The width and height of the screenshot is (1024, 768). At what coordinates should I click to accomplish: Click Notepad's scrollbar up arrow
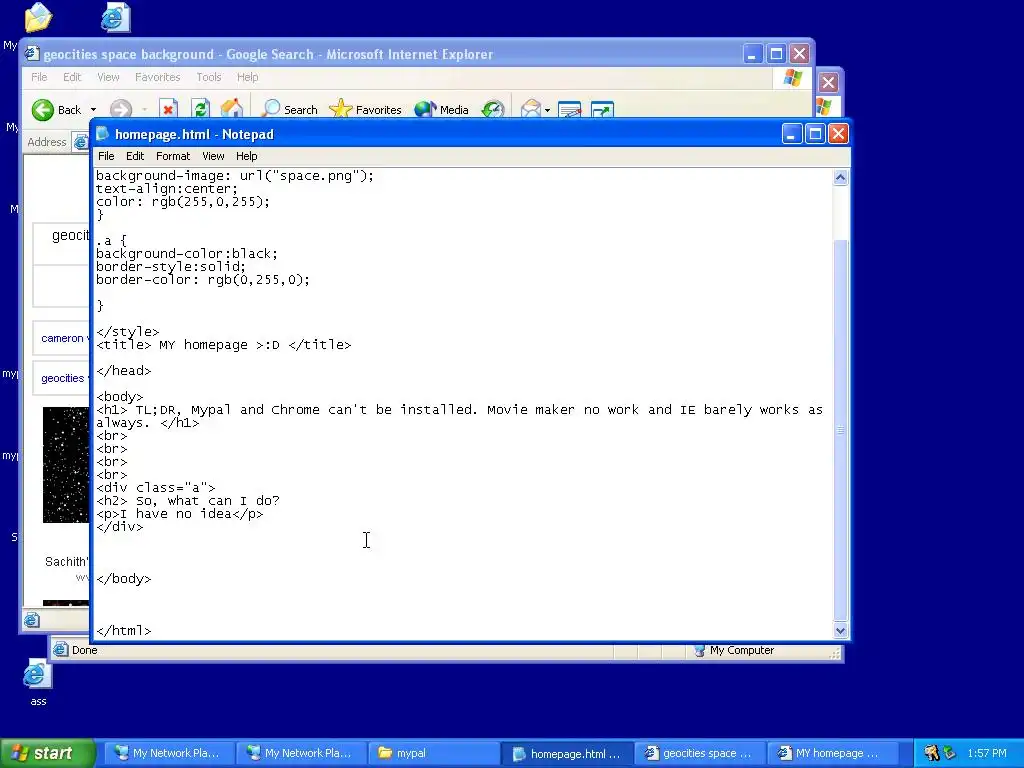(x=840, y=177)
